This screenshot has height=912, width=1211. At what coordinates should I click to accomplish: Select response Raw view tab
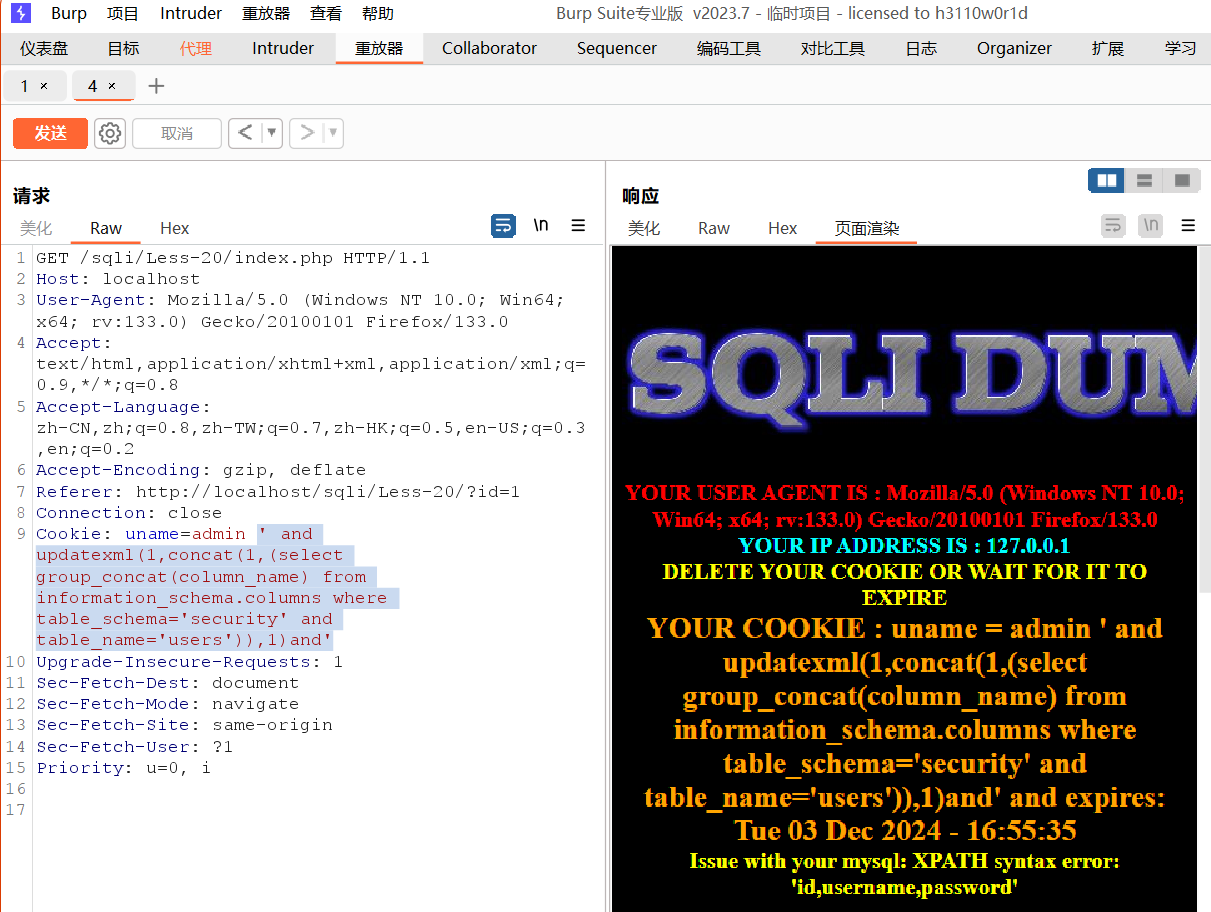click(x=714, y=228)
